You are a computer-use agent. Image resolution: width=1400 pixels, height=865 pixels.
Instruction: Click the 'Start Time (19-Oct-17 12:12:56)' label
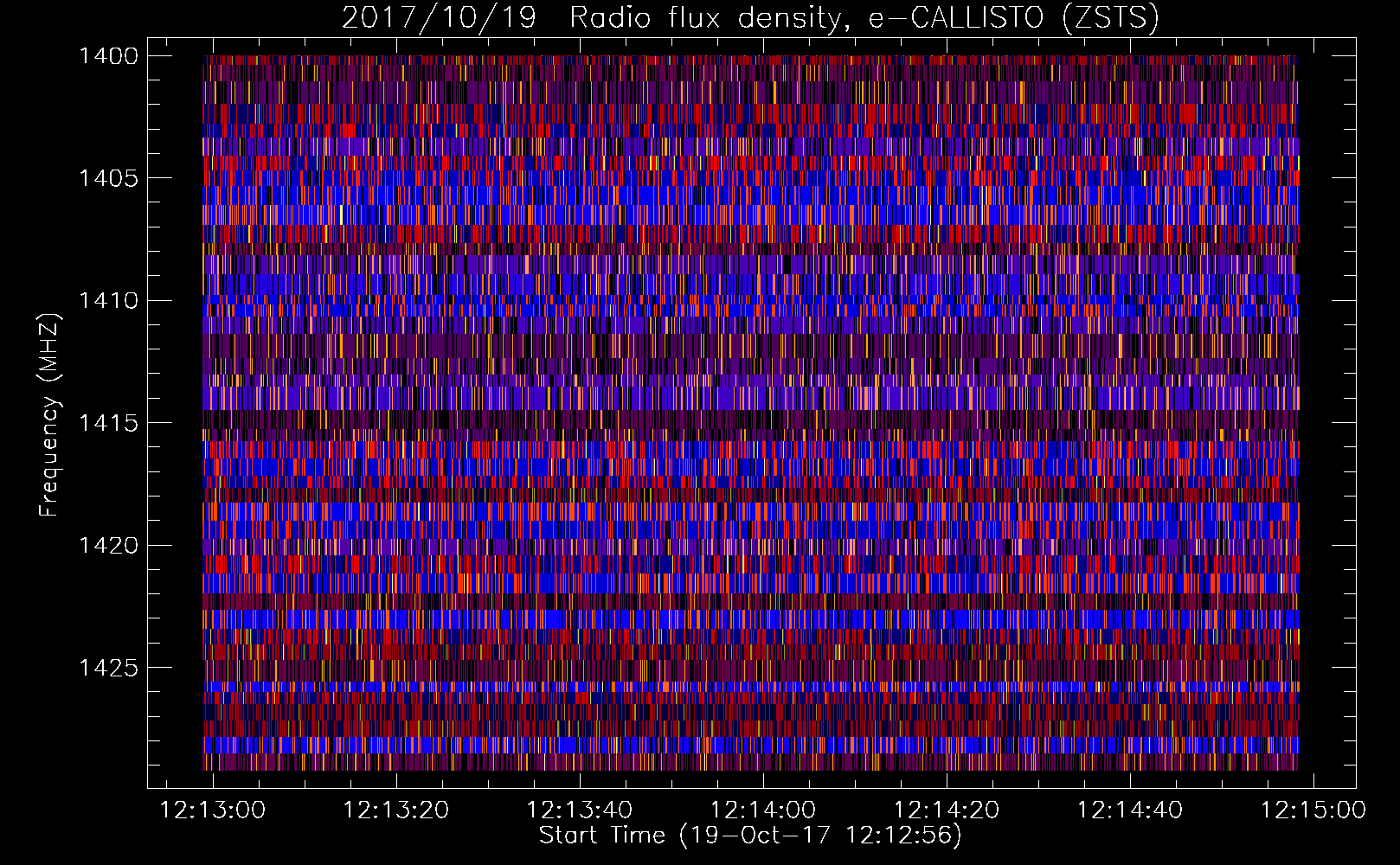[x=750, y=836]
